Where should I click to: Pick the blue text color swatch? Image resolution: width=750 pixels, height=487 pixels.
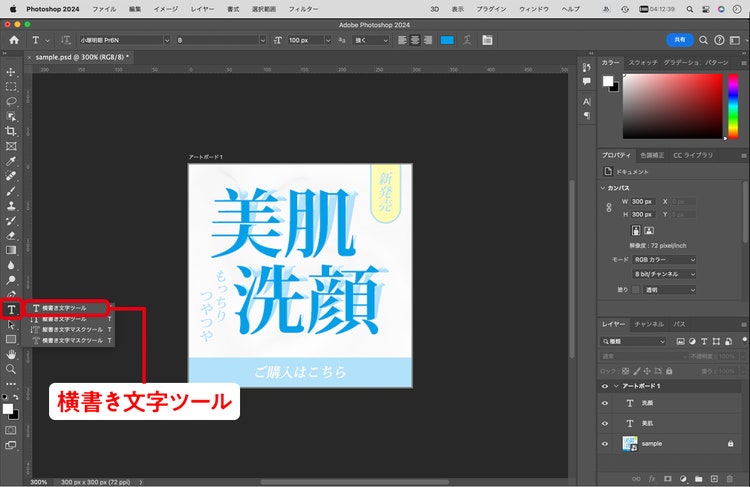[x=447, y=40]
